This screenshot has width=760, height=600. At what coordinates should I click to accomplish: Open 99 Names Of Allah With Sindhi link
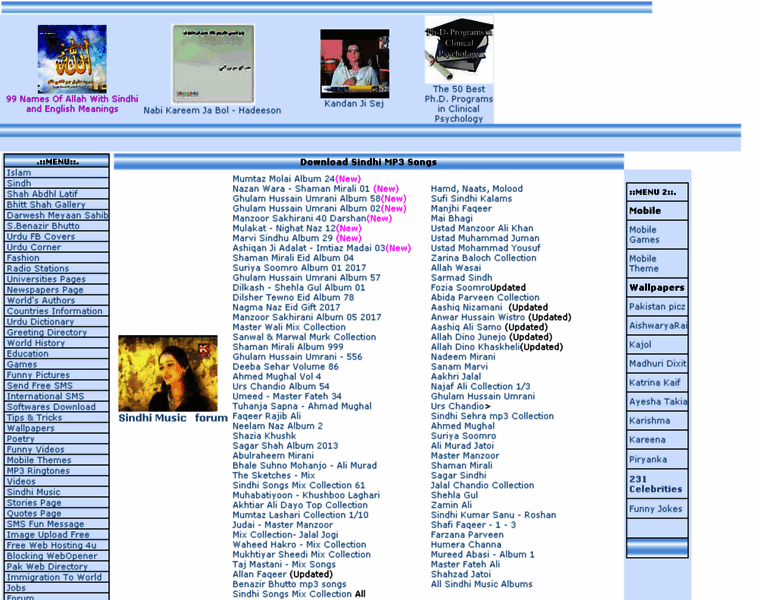tap(72, 104)
